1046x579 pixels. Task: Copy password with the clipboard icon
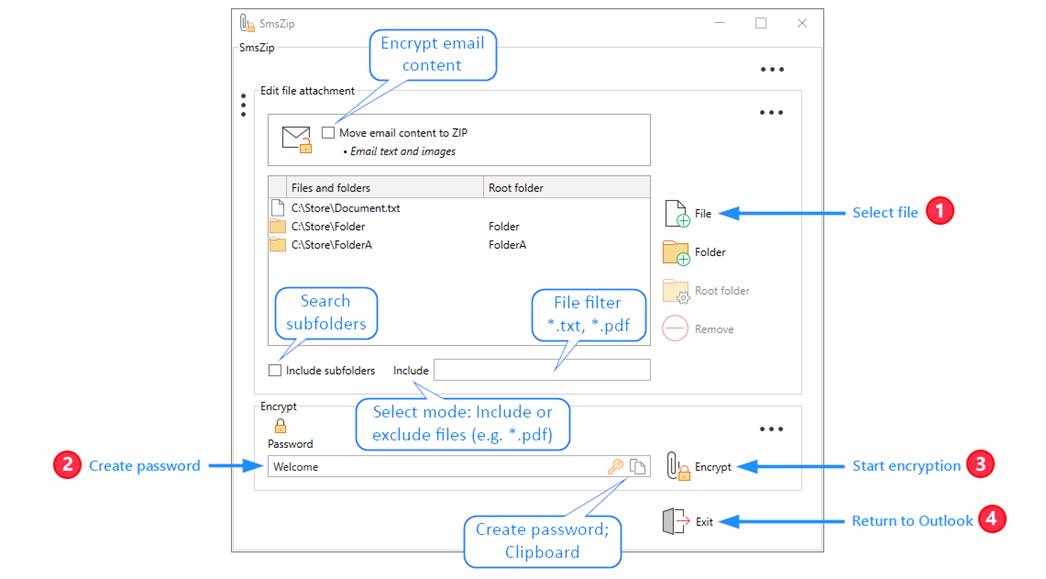[x=638, y=467]
